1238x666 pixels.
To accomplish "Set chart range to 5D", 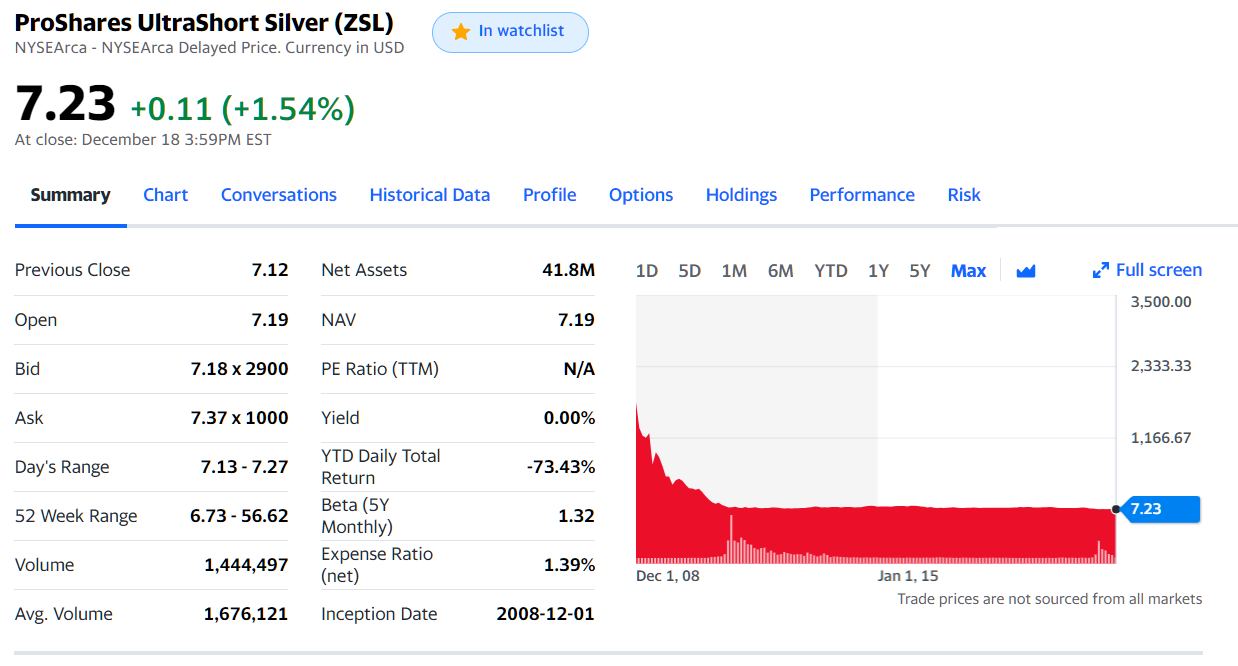I will coord(690,271).
